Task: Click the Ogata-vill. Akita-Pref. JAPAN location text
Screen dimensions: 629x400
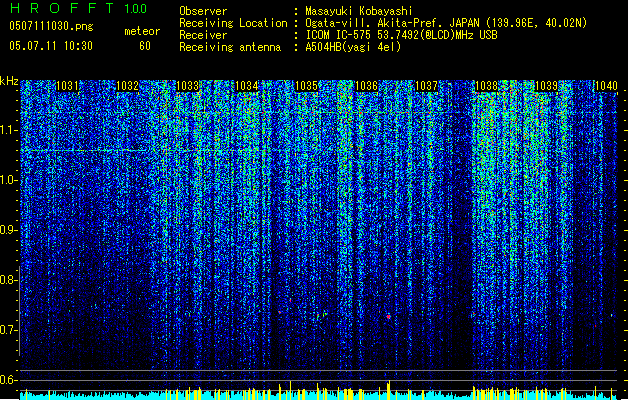Action: pyautogui.click(x=446, y=23)
